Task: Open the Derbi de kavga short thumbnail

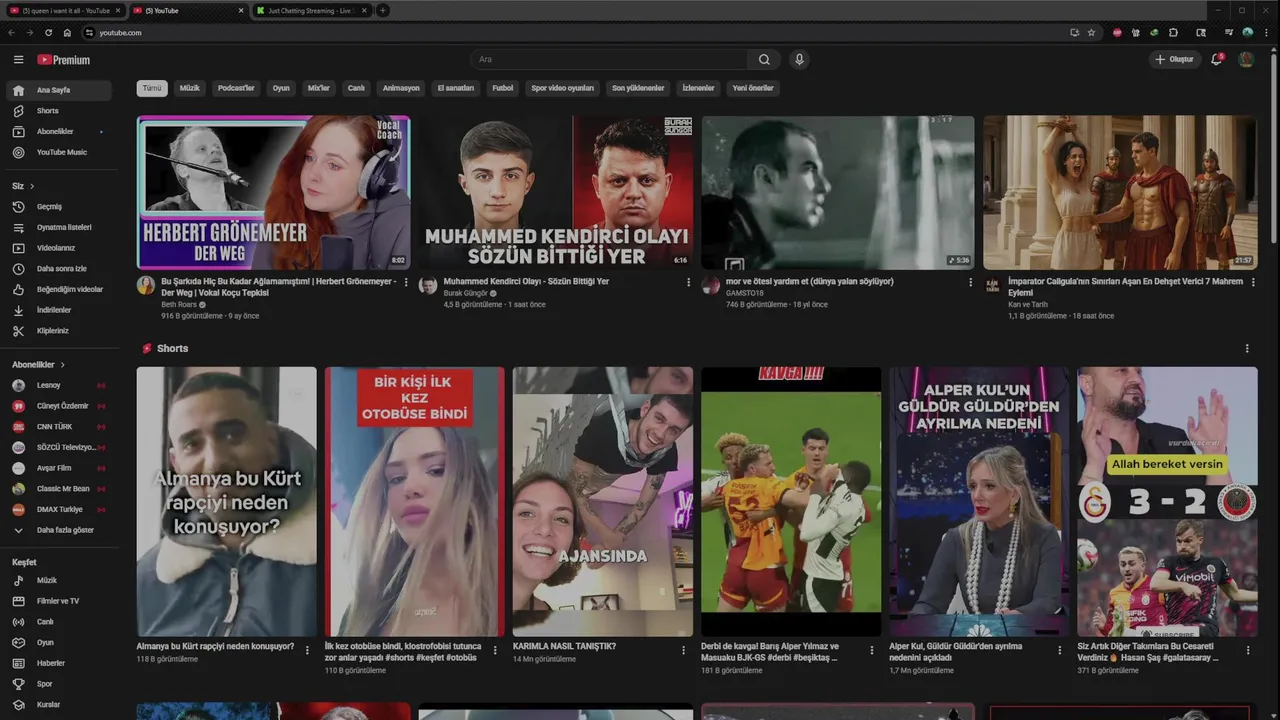Action: [791, 502]
